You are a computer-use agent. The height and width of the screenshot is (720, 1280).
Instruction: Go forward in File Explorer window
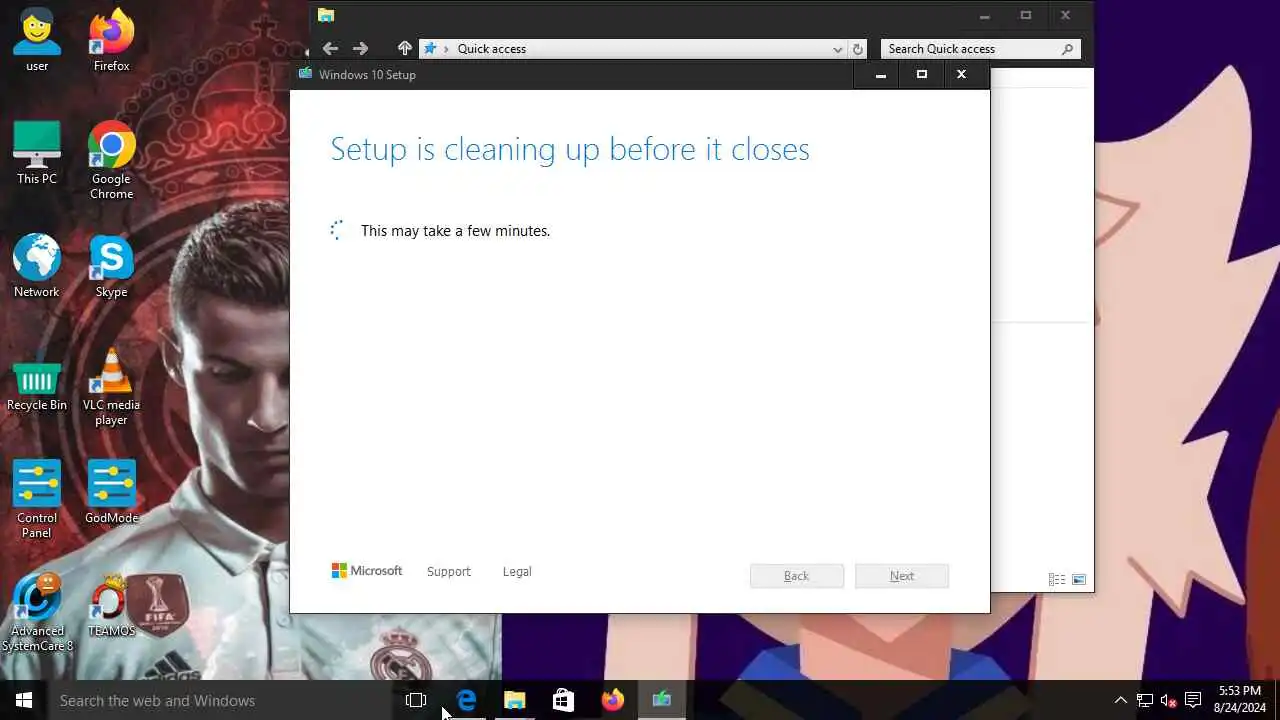pos(360,48)
